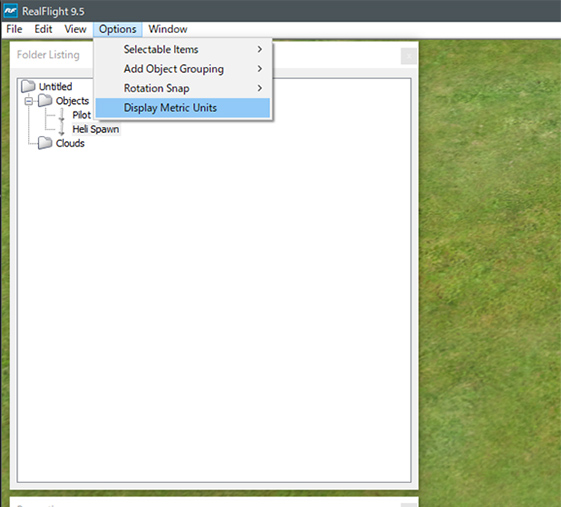This screenshot has height=507, width=561.
Task: Select the Heli Spawn tree item
Action: pos(96,129)
